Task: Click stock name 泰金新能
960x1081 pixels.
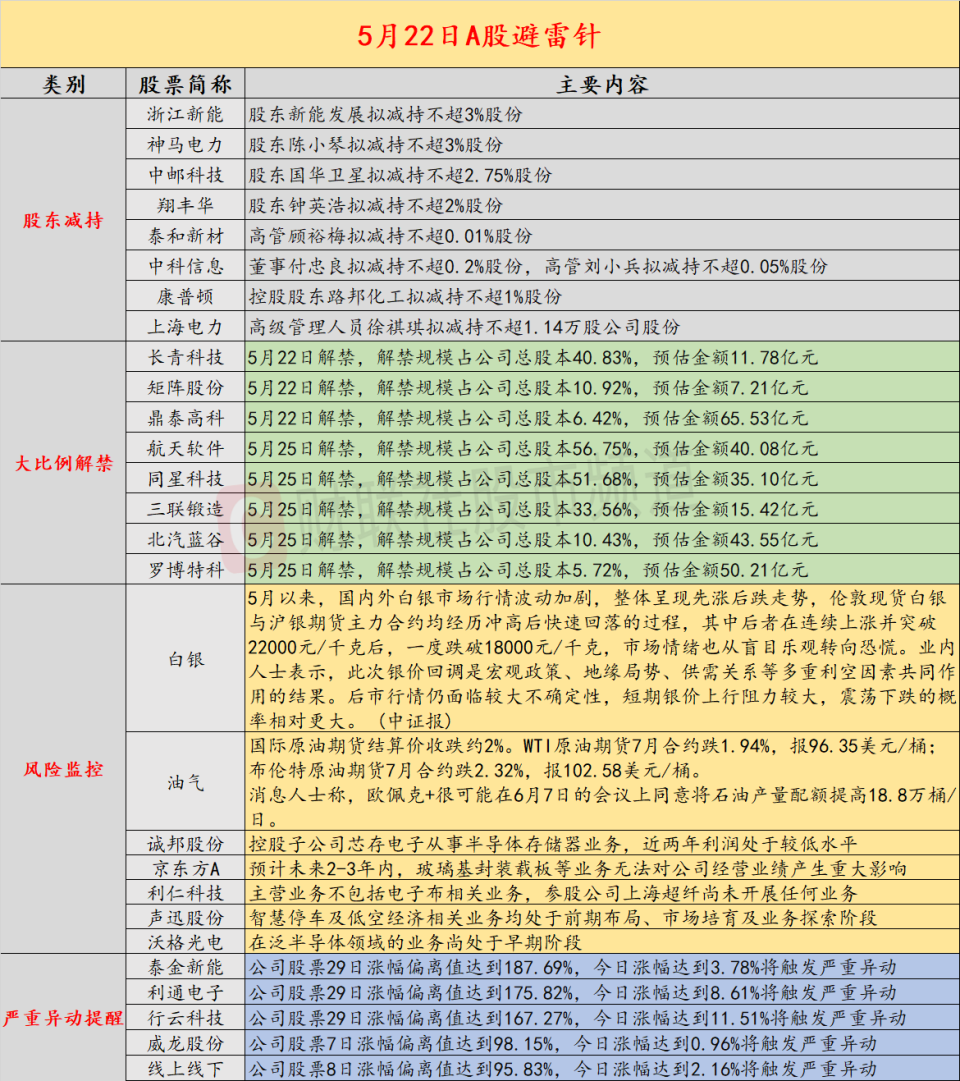Action: (x=185, y=967)
